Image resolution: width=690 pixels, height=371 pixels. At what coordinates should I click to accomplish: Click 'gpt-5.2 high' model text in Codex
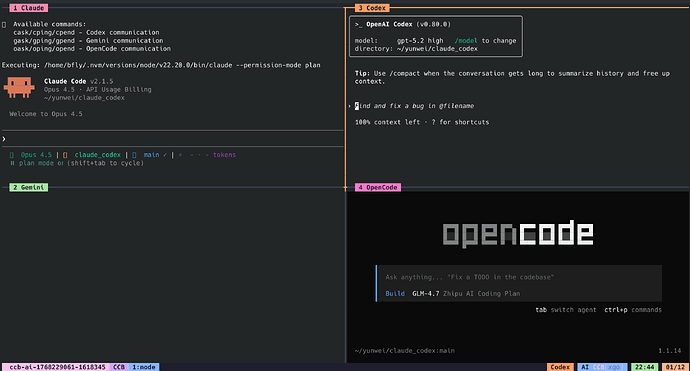(420, 40)
